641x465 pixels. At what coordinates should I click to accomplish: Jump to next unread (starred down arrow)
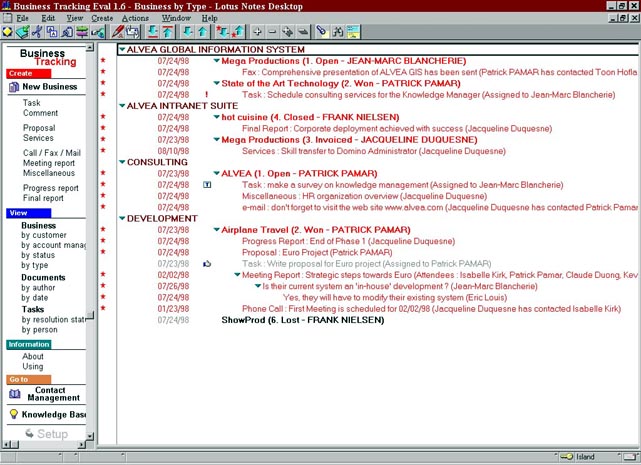point(223,31)
